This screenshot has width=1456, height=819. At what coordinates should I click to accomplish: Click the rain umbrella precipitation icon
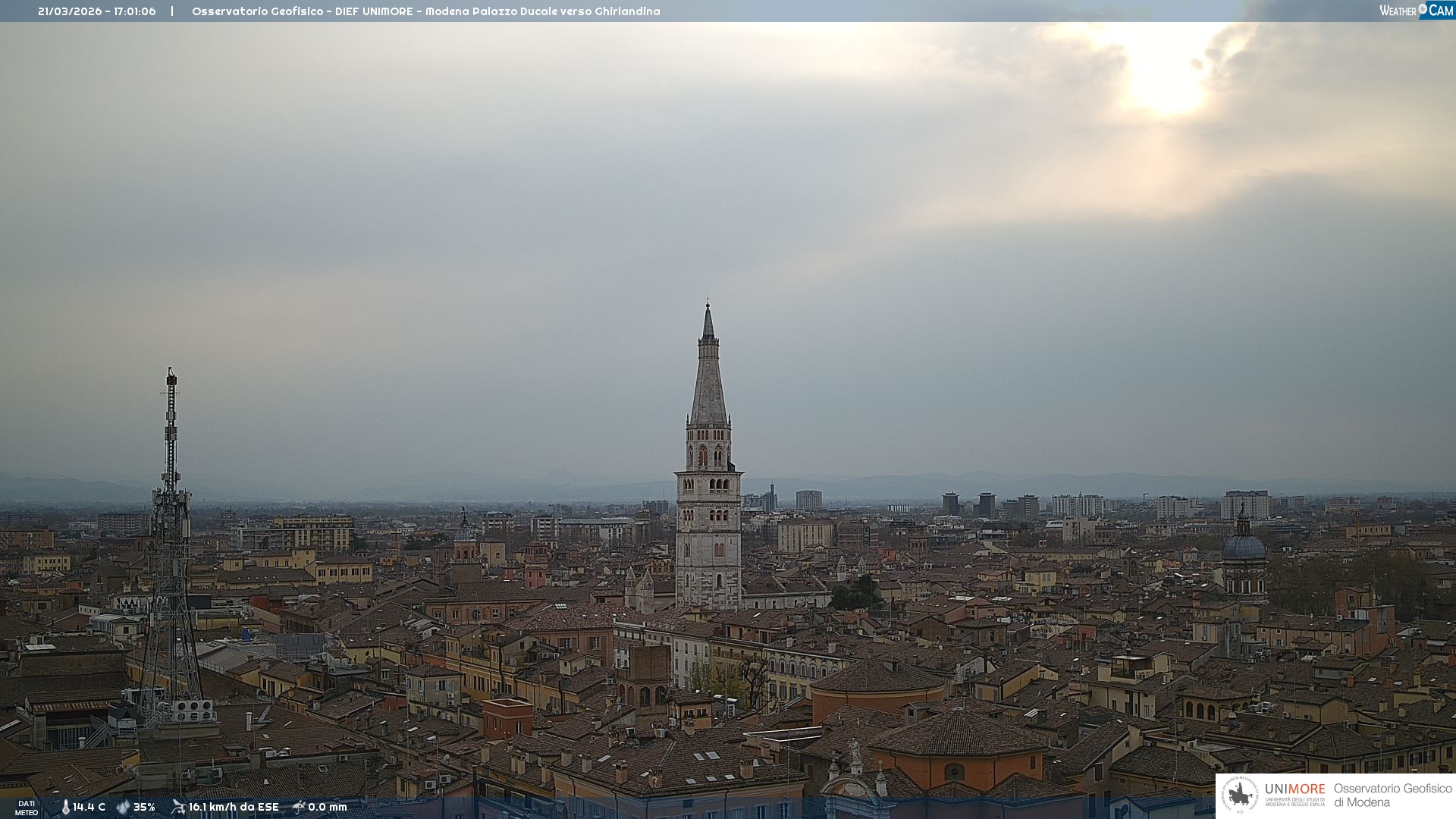[x=299, y=807]
